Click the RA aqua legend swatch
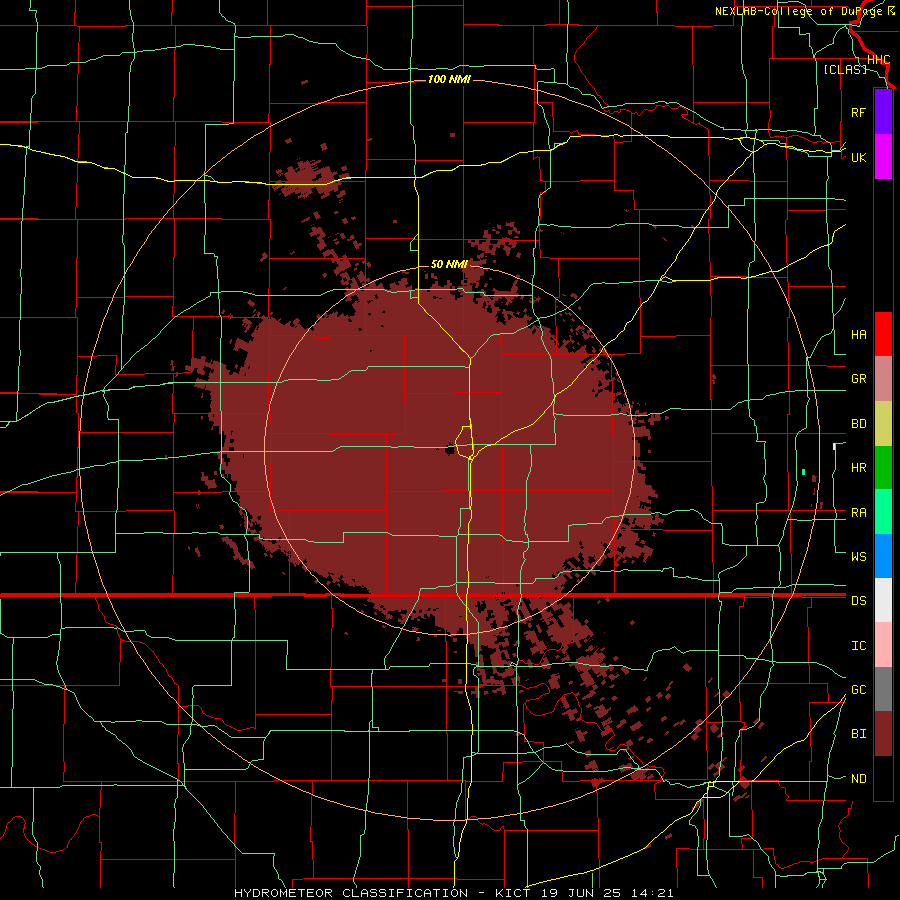The image size is (900, 900). click(x=883, y=512)
